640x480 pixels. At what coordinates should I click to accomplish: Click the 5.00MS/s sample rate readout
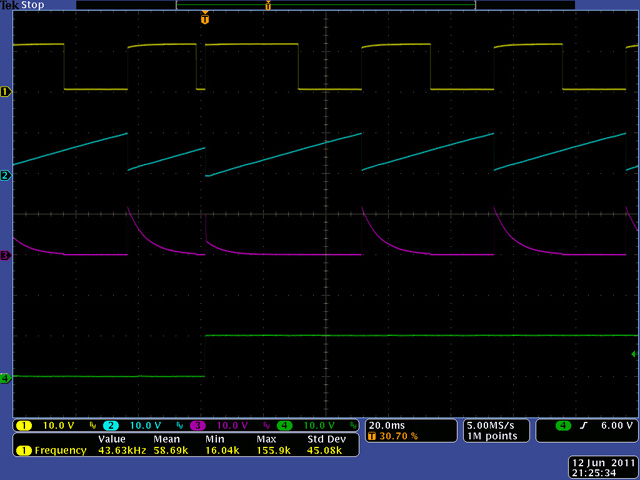tap(491, 426)
